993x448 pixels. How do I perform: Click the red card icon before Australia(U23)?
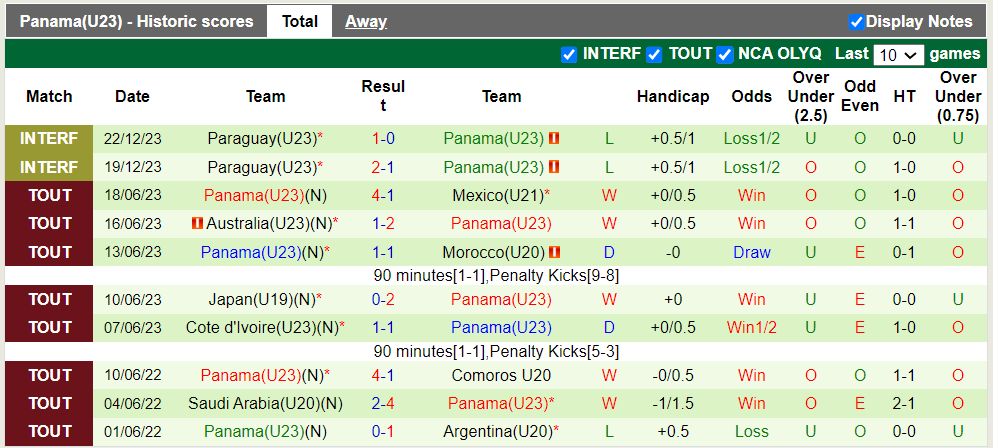click(197, 223)
